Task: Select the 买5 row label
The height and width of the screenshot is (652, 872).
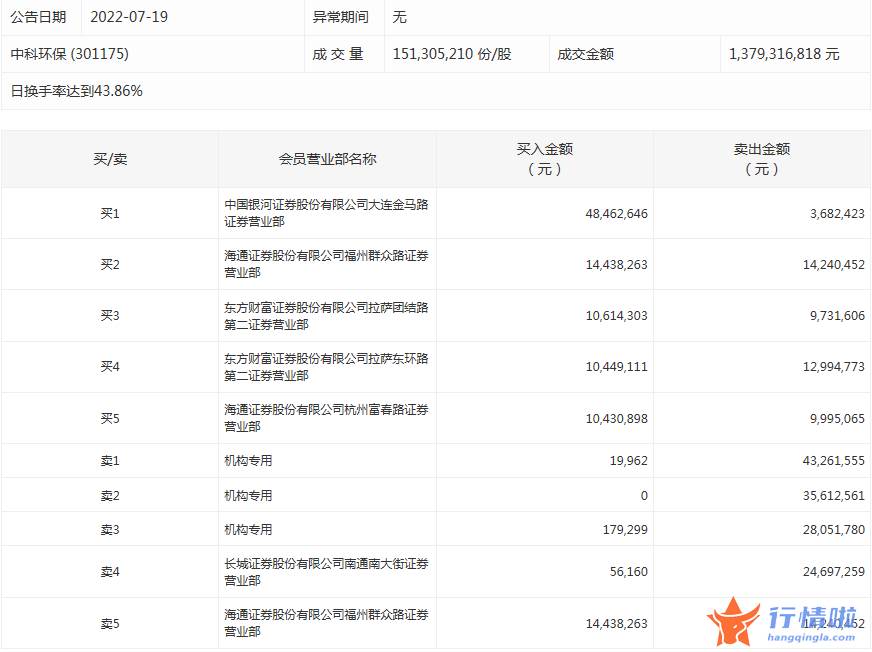Action: (110, 418)
